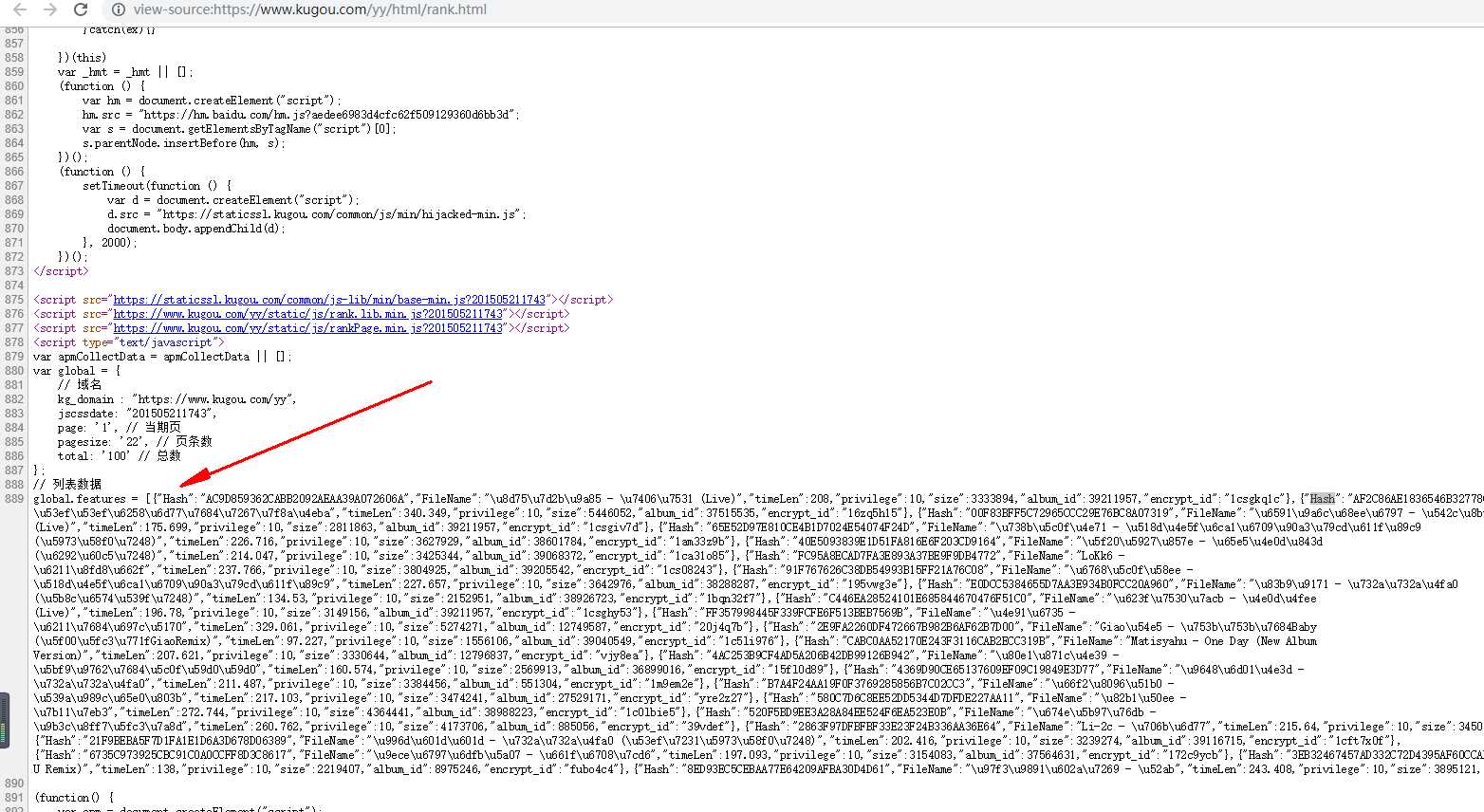The image size is (1484, 812).
Task: Reload the page with the refresh icon
Action: pyautogui.click(x=81, y=9)
